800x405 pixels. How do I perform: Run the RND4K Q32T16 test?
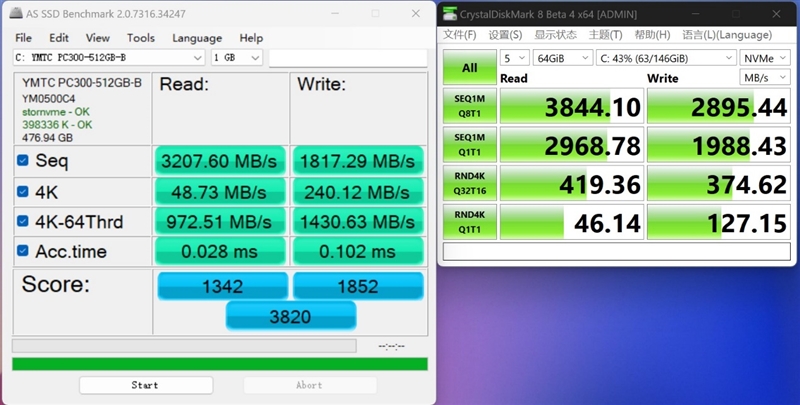pos(469,184)
